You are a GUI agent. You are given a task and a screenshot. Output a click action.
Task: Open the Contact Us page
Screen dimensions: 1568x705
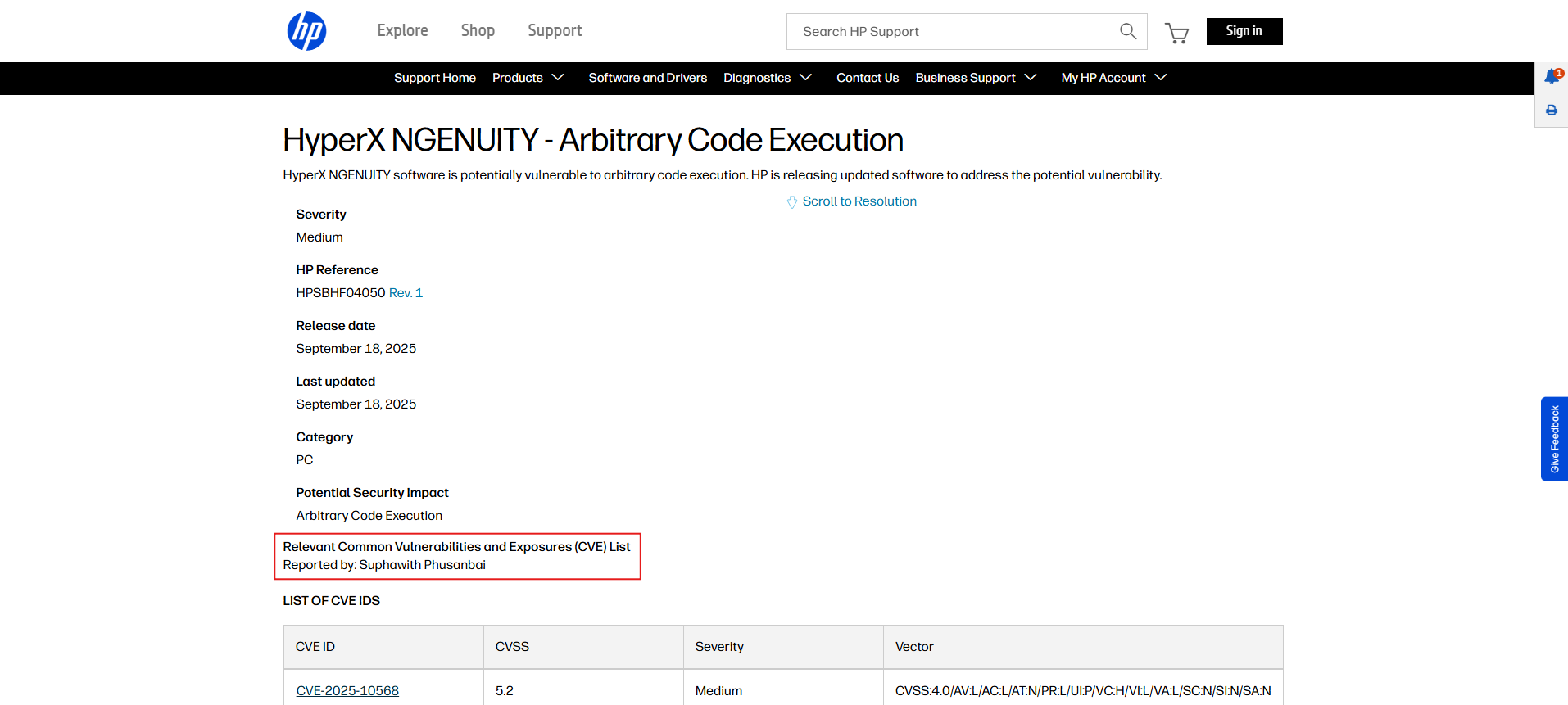pyautogui.click(x=868, y=78)
